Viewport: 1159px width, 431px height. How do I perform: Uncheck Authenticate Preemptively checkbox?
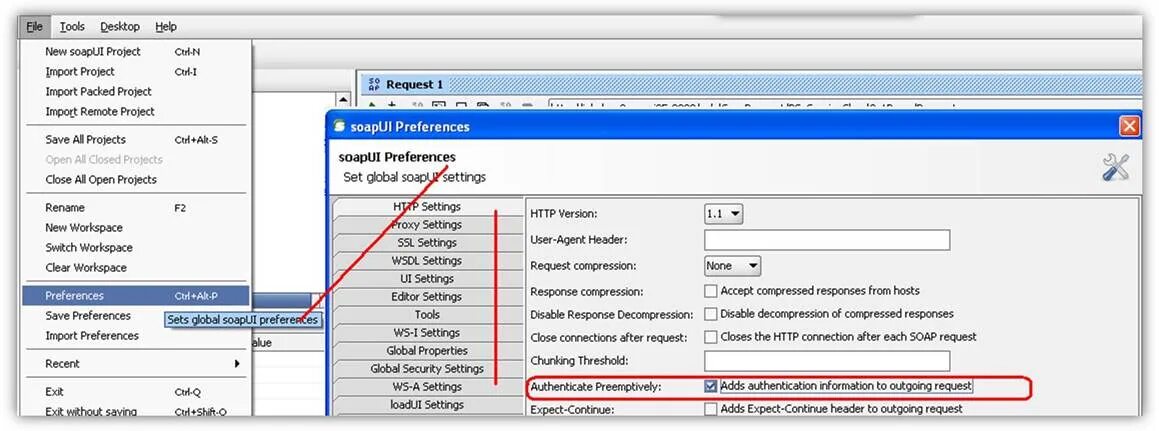coord(711,386)
